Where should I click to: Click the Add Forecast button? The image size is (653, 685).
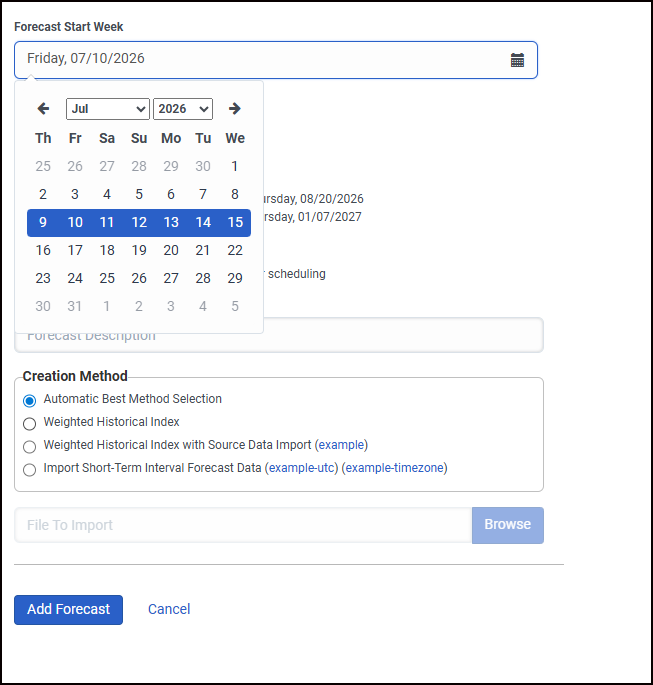coord(68,610)
